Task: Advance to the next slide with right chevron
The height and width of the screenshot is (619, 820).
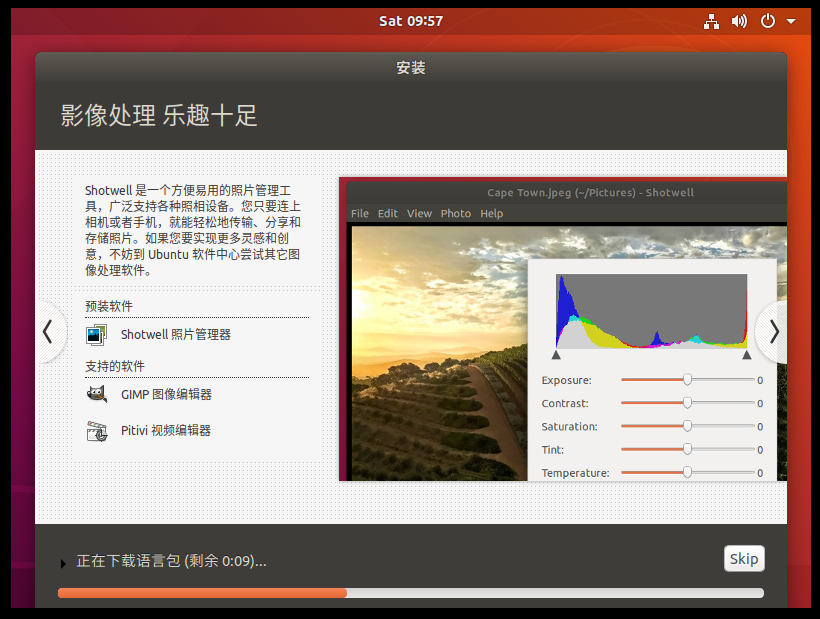Action: tap(774, 331)
